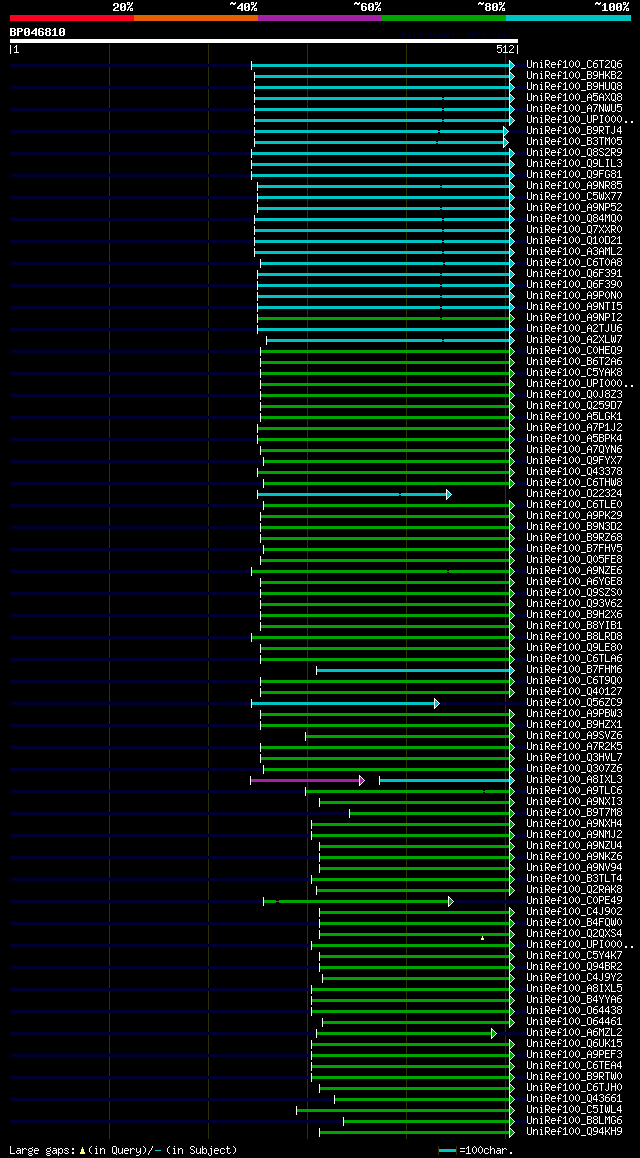Select the UniRef100_Q2QXS4 entry
This screenshot has height=1158, width=640.
pyautogui.click(x=574, y=933)
